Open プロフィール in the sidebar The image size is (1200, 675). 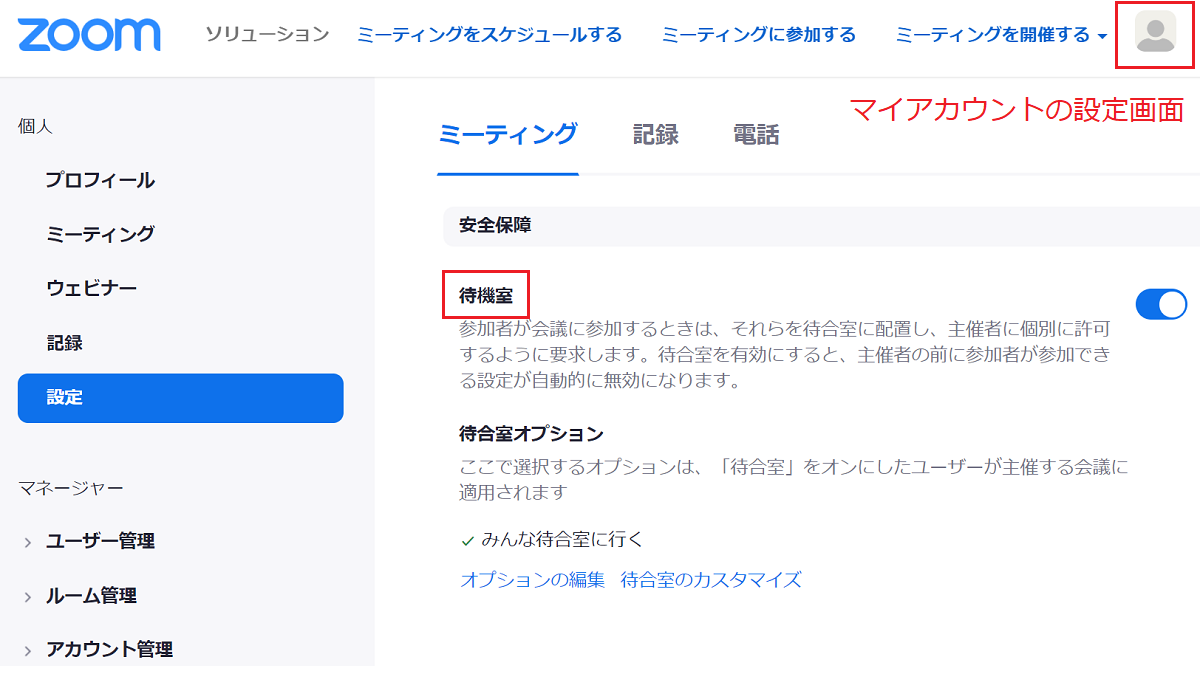(x=100, y=180)
